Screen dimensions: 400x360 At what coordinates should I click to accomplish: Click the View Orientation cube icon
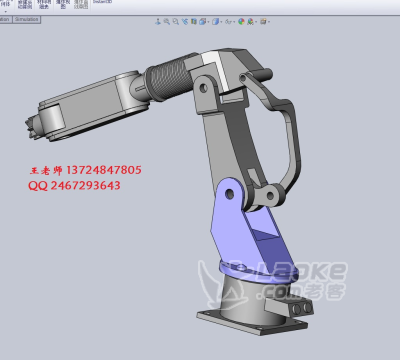pos(202,22)
